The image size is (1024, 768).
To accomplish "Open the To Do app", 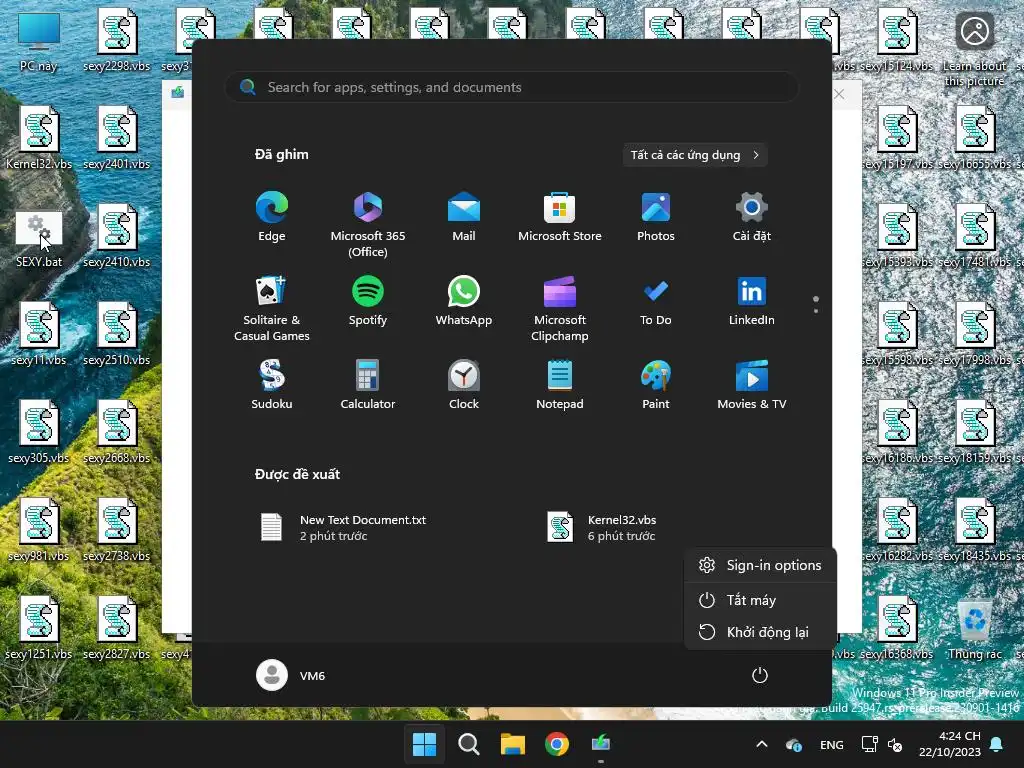I will [x=656, y=301].
